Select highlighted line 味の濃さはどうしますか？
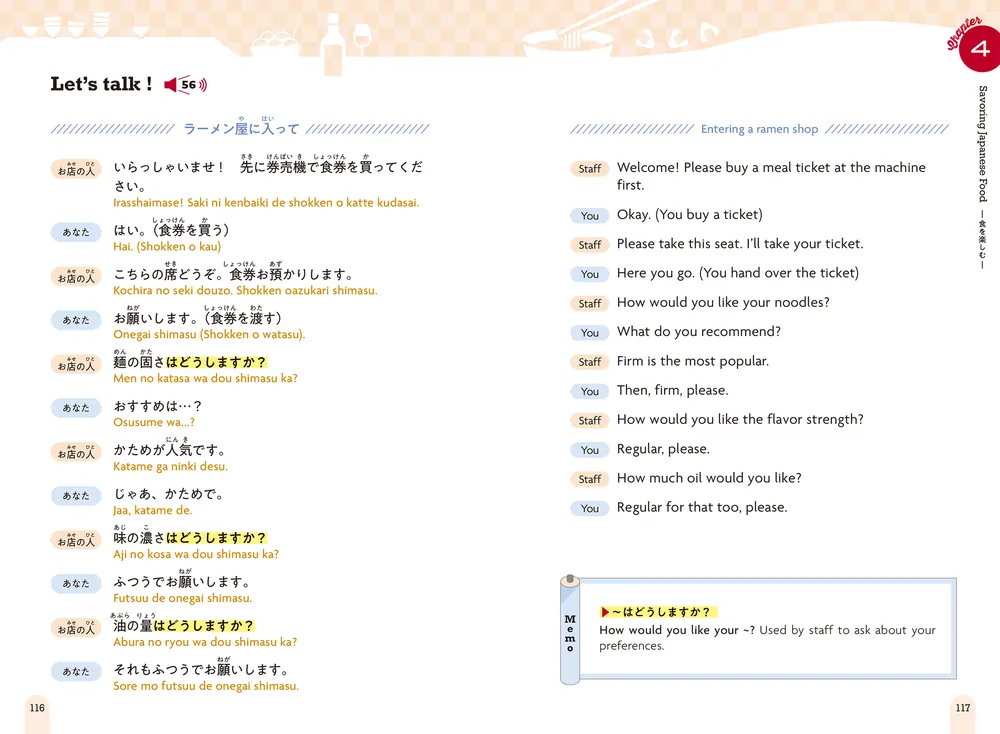1000x734 pixels. click(x=190, y=537)
